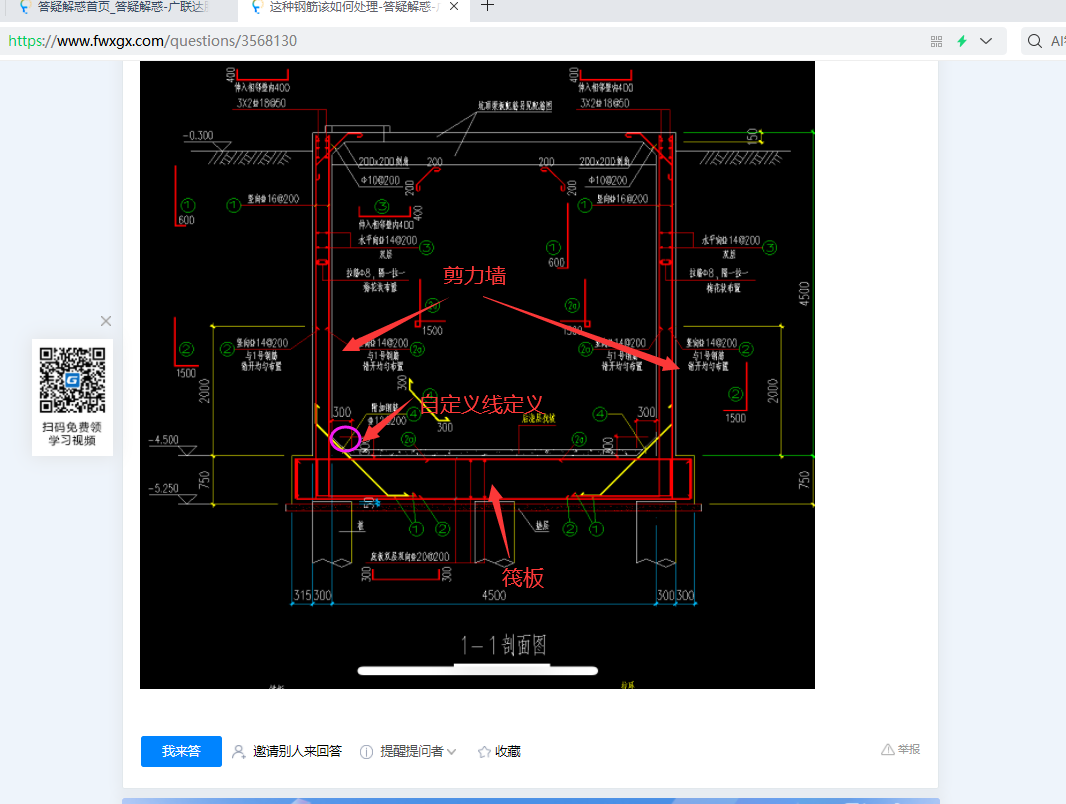This screenshot has height=804, width=1066.
Task: Close the 这种钢筋该如何处理 tab
Action: 454,7
